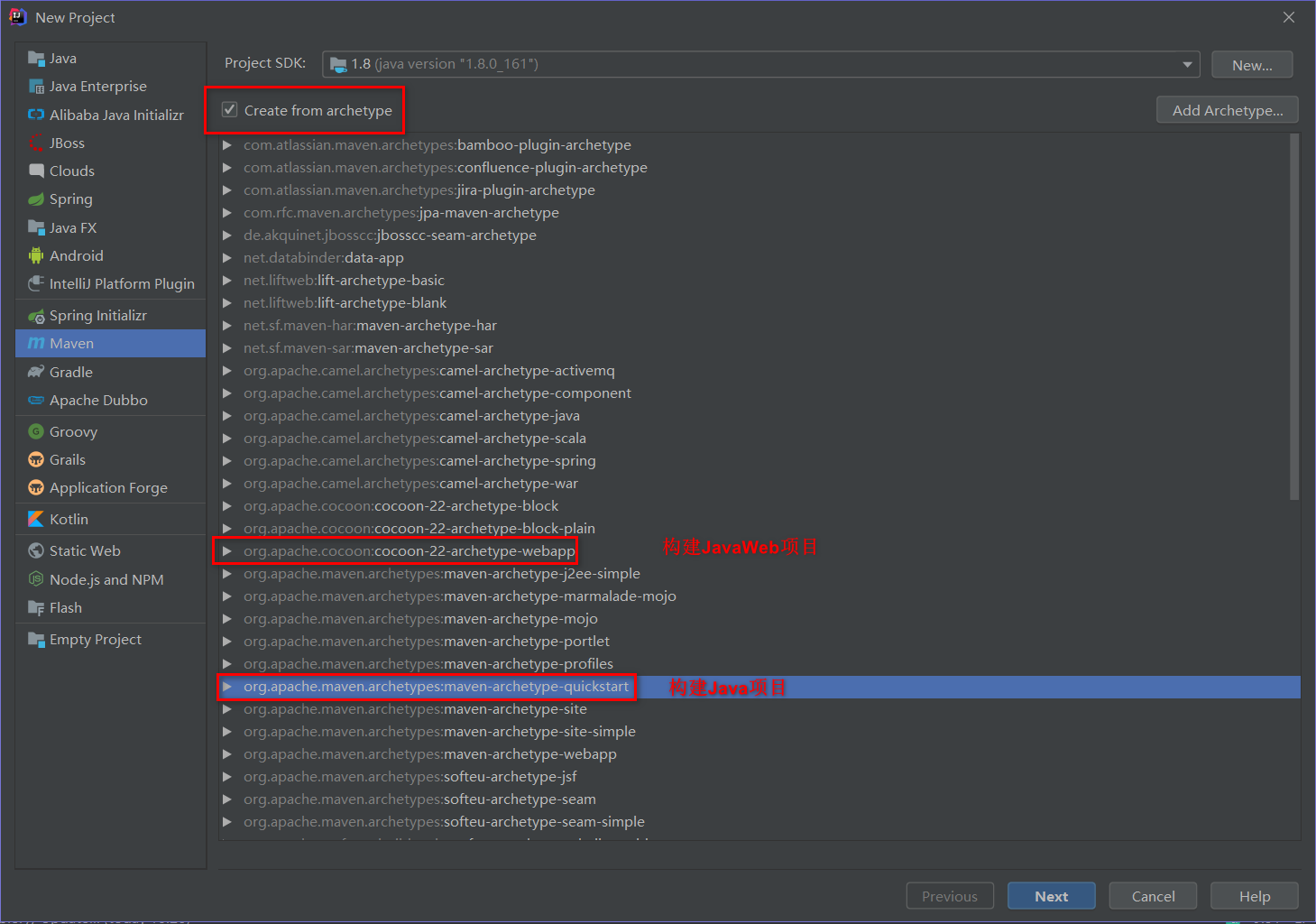The width and height of the screenshot is (1316, 924).
Task: Click the Node.js and NPM icon
Action: (36, 579)
